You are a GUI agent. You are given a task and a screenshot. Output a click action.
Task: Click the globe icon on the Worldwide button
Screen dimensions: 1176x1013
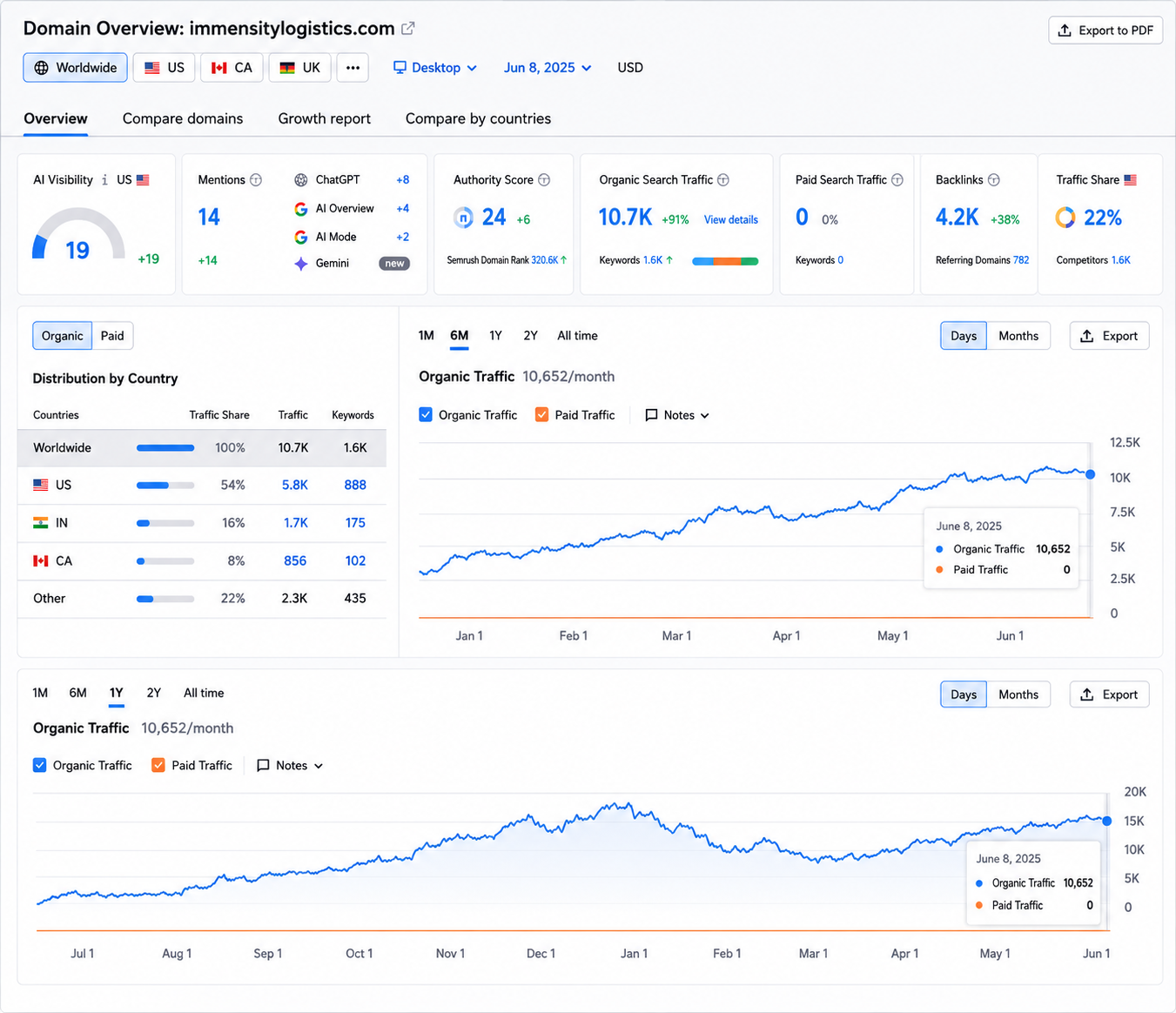pyautogui.click(x=41, y=68)
